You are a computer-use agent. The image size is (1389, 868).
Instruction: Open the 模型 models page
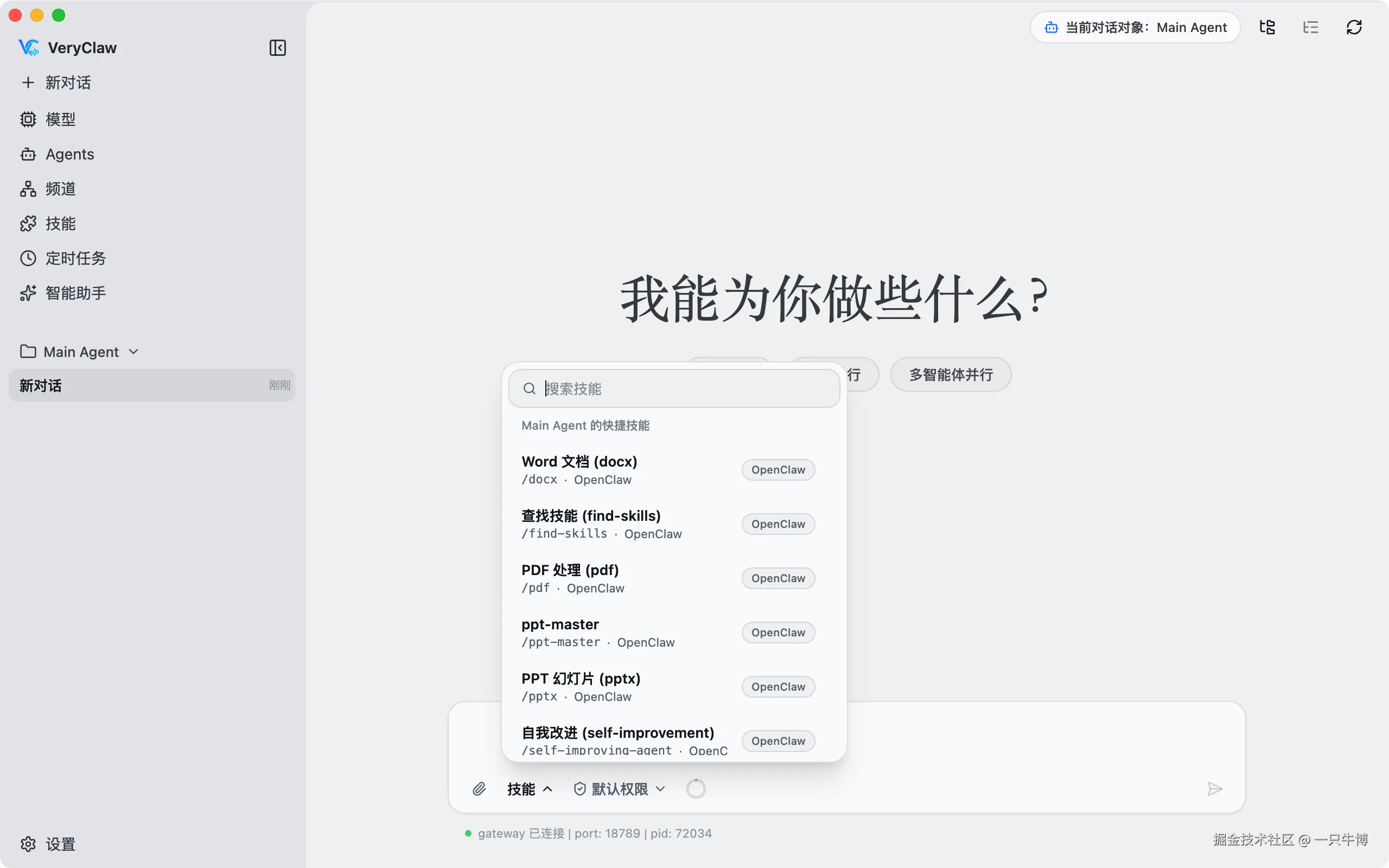coord(48,119)
